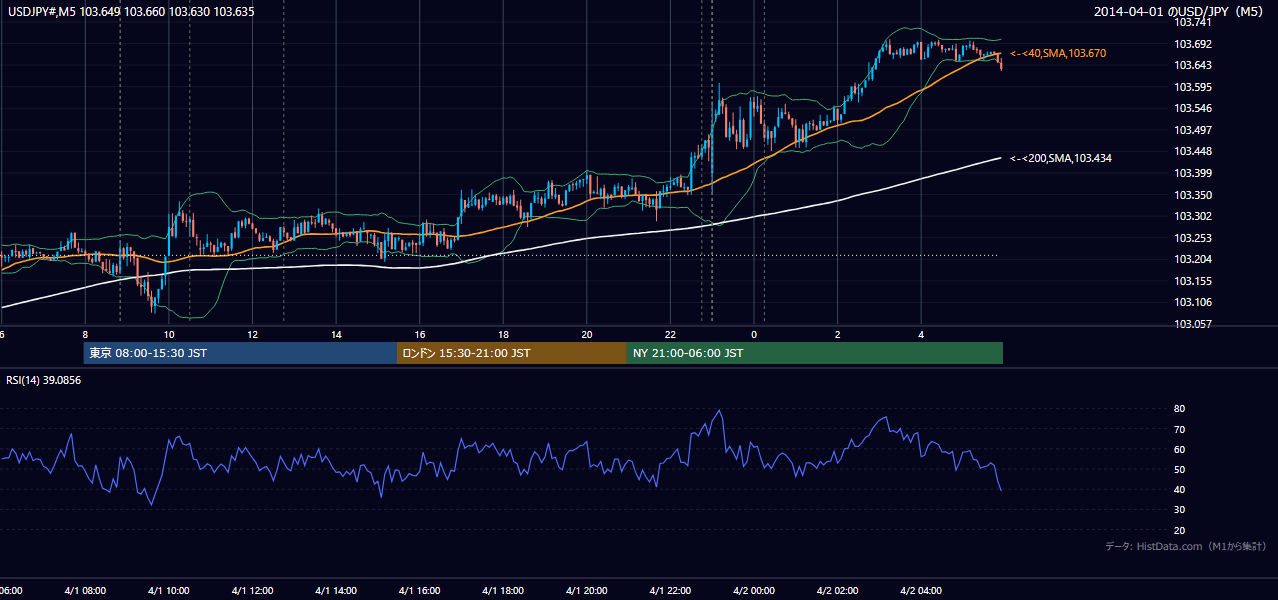Click the RSI scale value 40

(1179, 489)
